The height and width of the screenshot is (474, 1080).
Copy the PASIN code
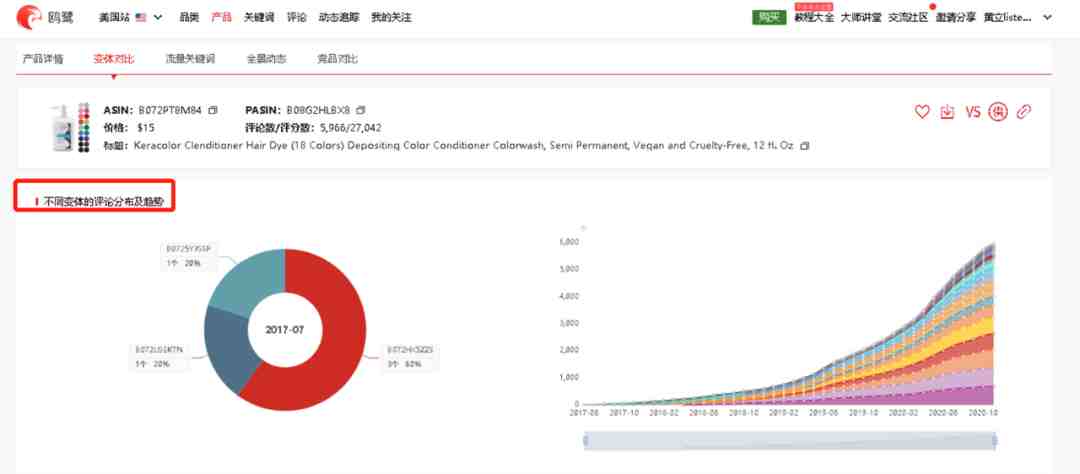click(x=361, y=110)
